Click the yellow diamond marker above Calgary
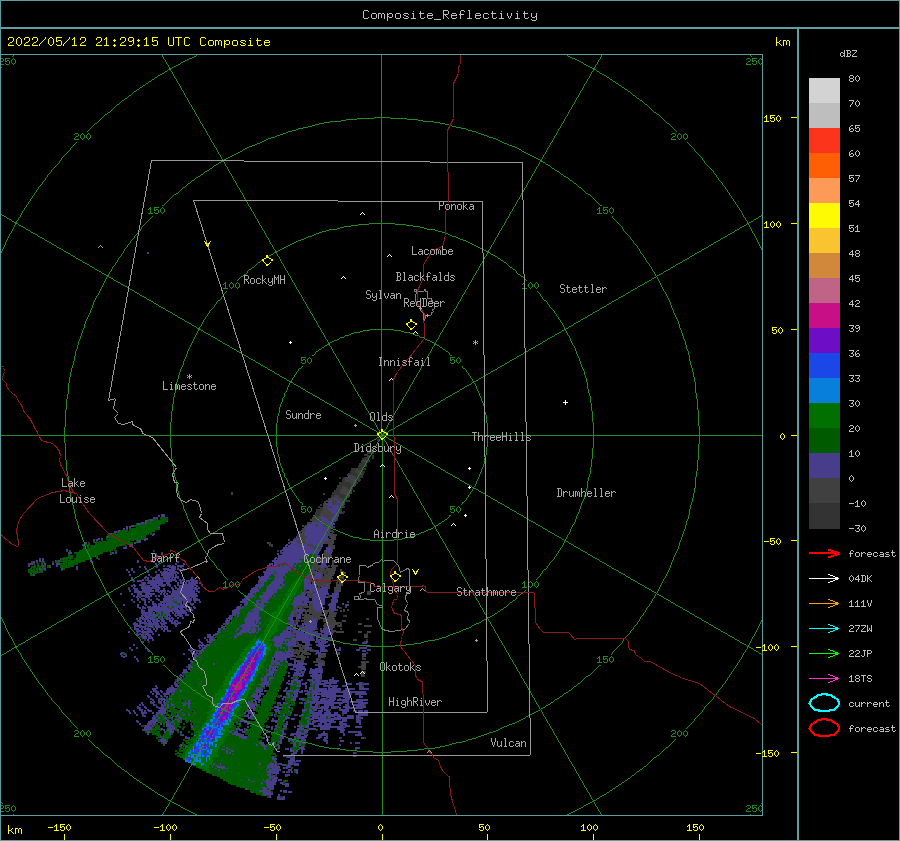 pos(395,576)
